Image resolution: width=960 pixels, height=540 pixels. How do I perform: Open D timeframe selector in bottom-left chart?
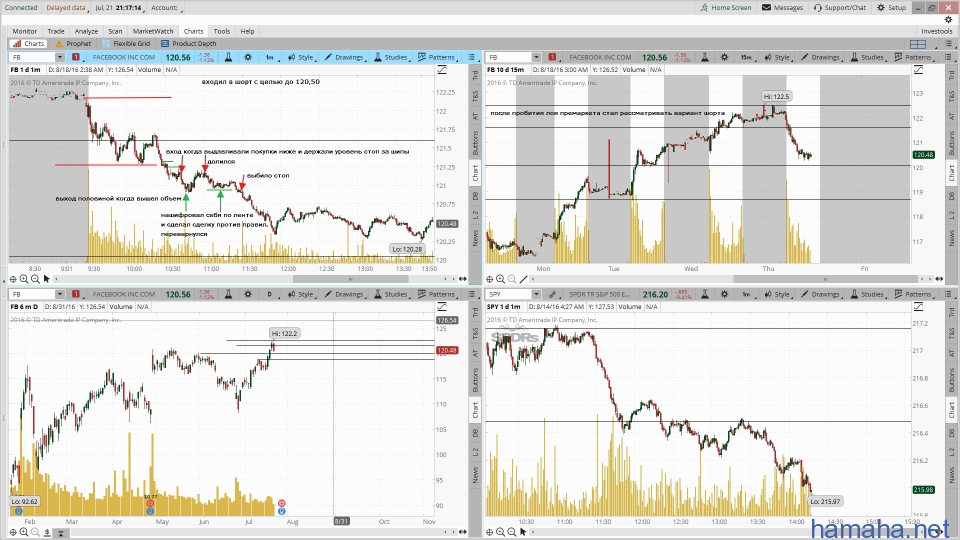[x=270, y=294]
